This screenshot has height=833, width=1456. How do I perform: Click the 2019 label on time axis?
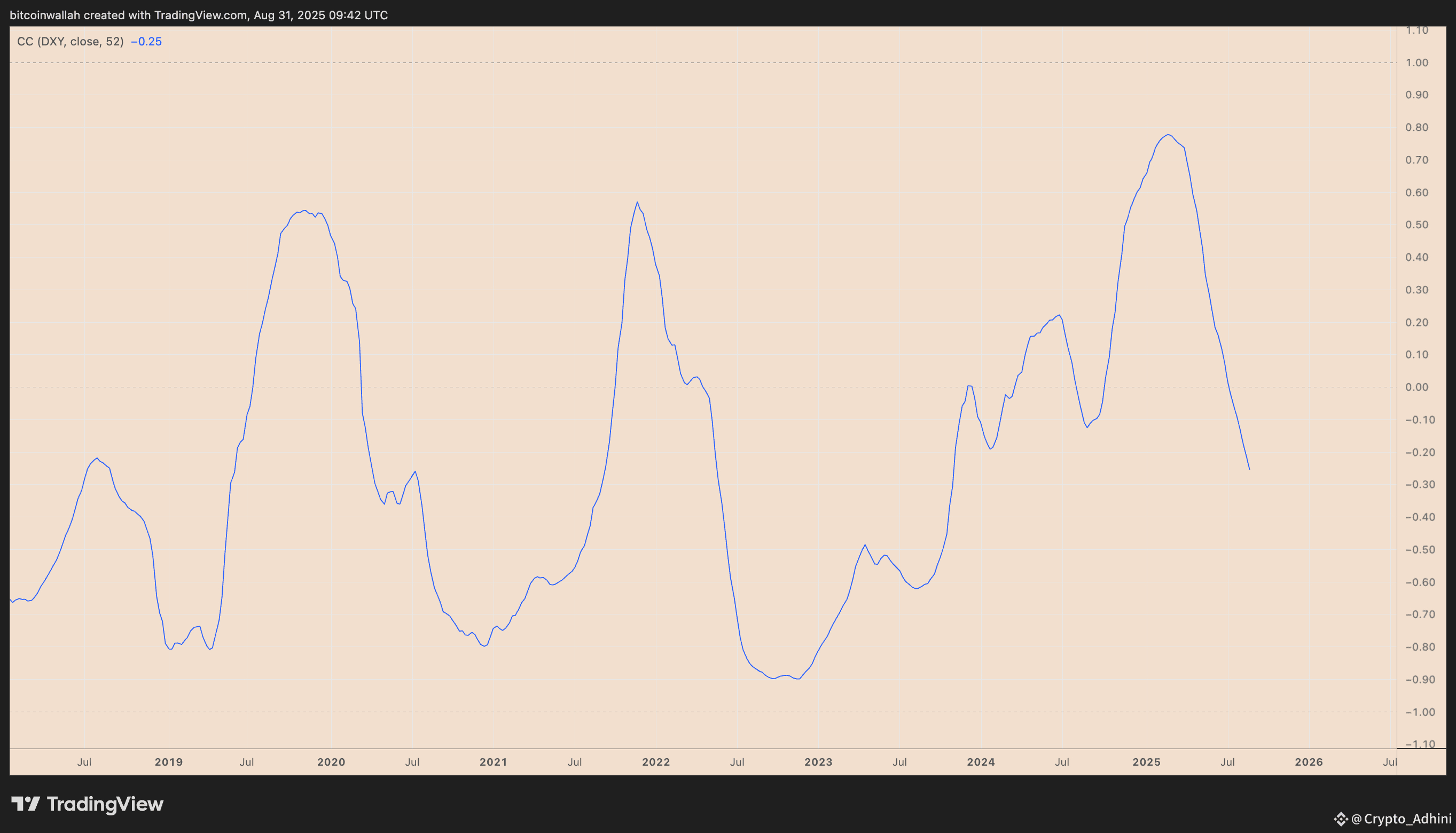[x=169, y=762]
